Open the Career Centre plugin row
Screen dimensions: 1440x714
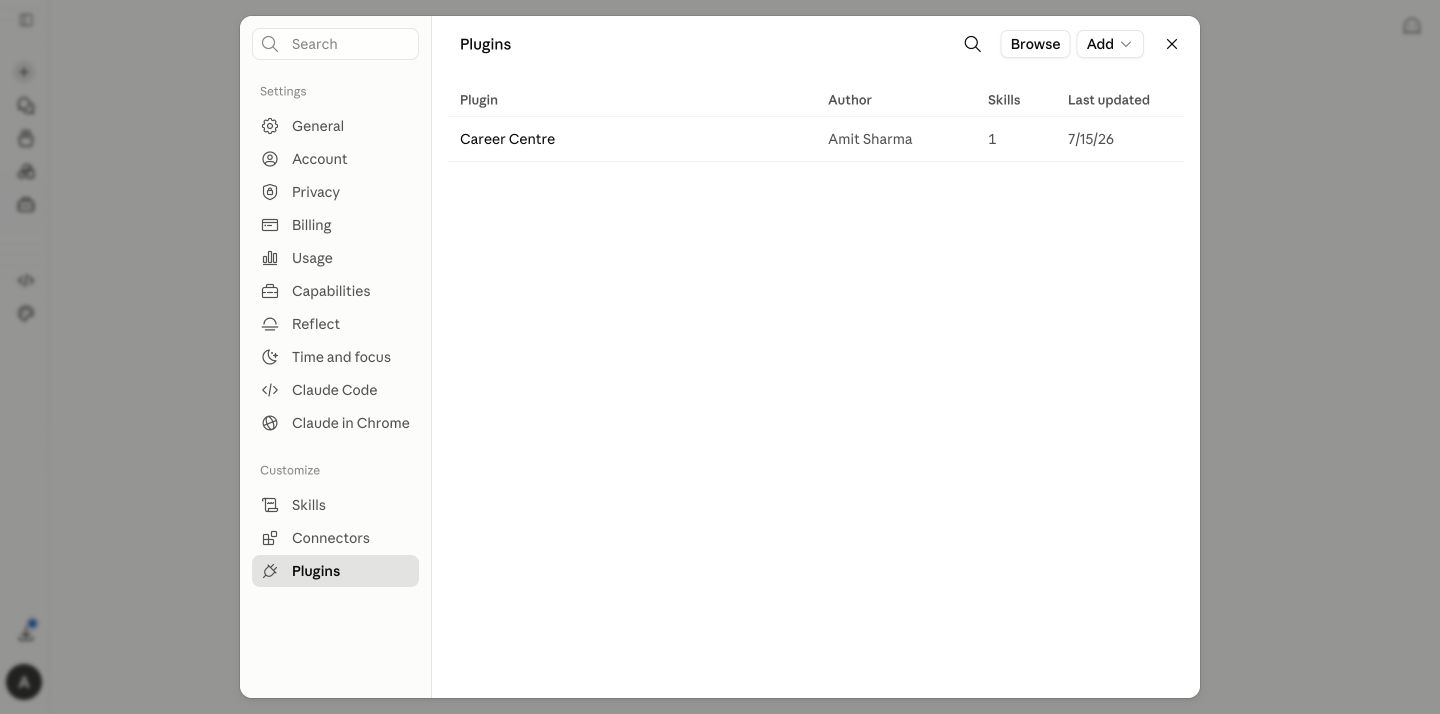816,139
